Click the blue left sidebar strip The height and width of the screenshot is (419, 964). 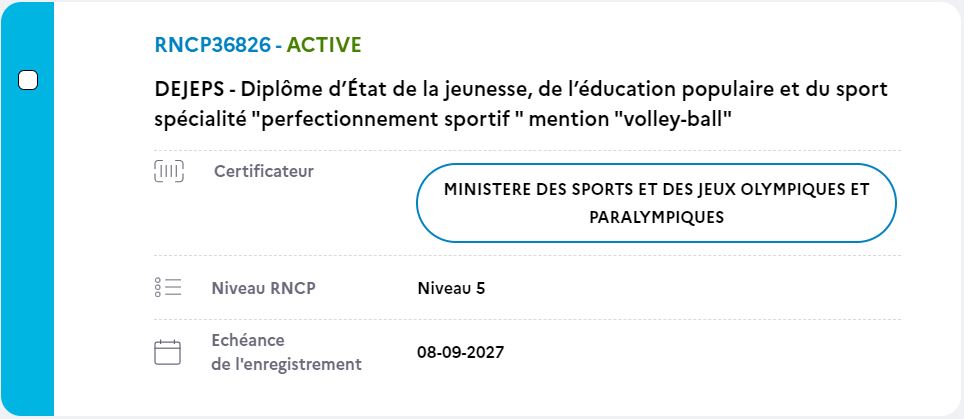(27, 209)
